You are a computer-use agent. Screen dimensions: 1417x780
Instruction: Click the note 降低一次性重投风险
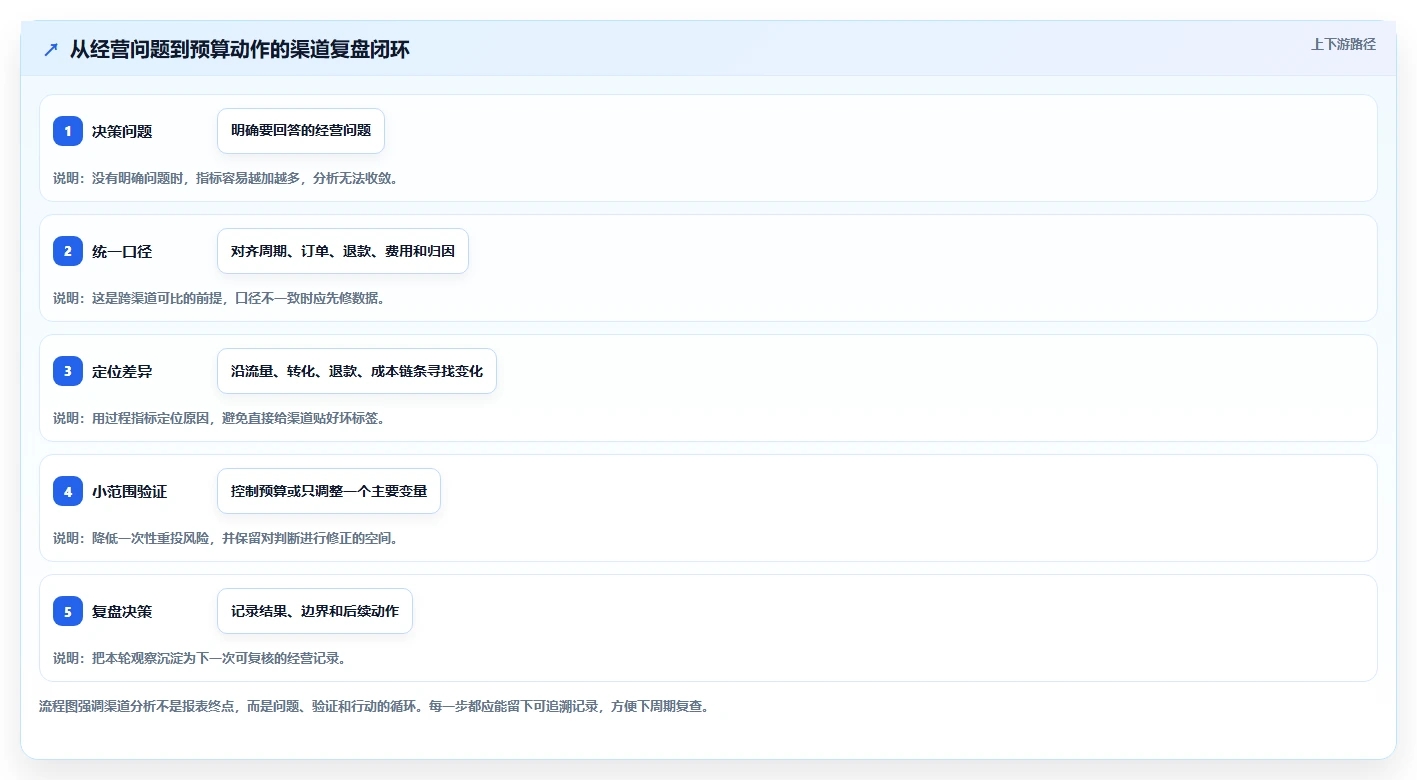(x=225, y=538)
